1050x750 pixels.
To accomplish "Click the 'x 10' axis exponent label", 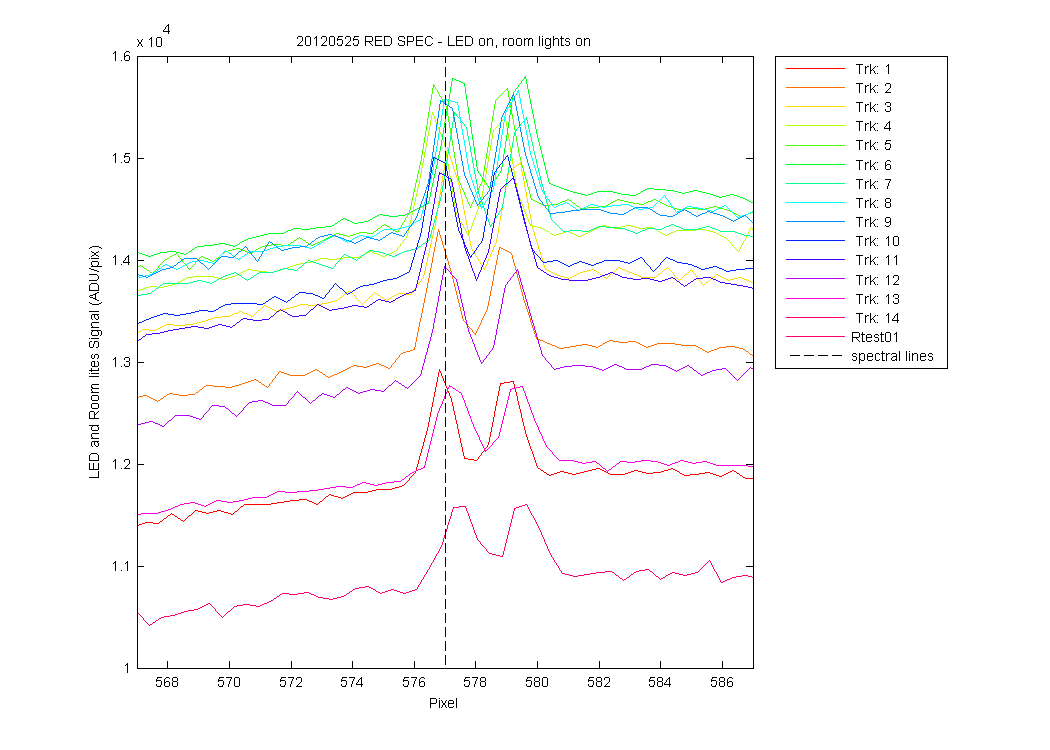I will [x=153, y=38].
